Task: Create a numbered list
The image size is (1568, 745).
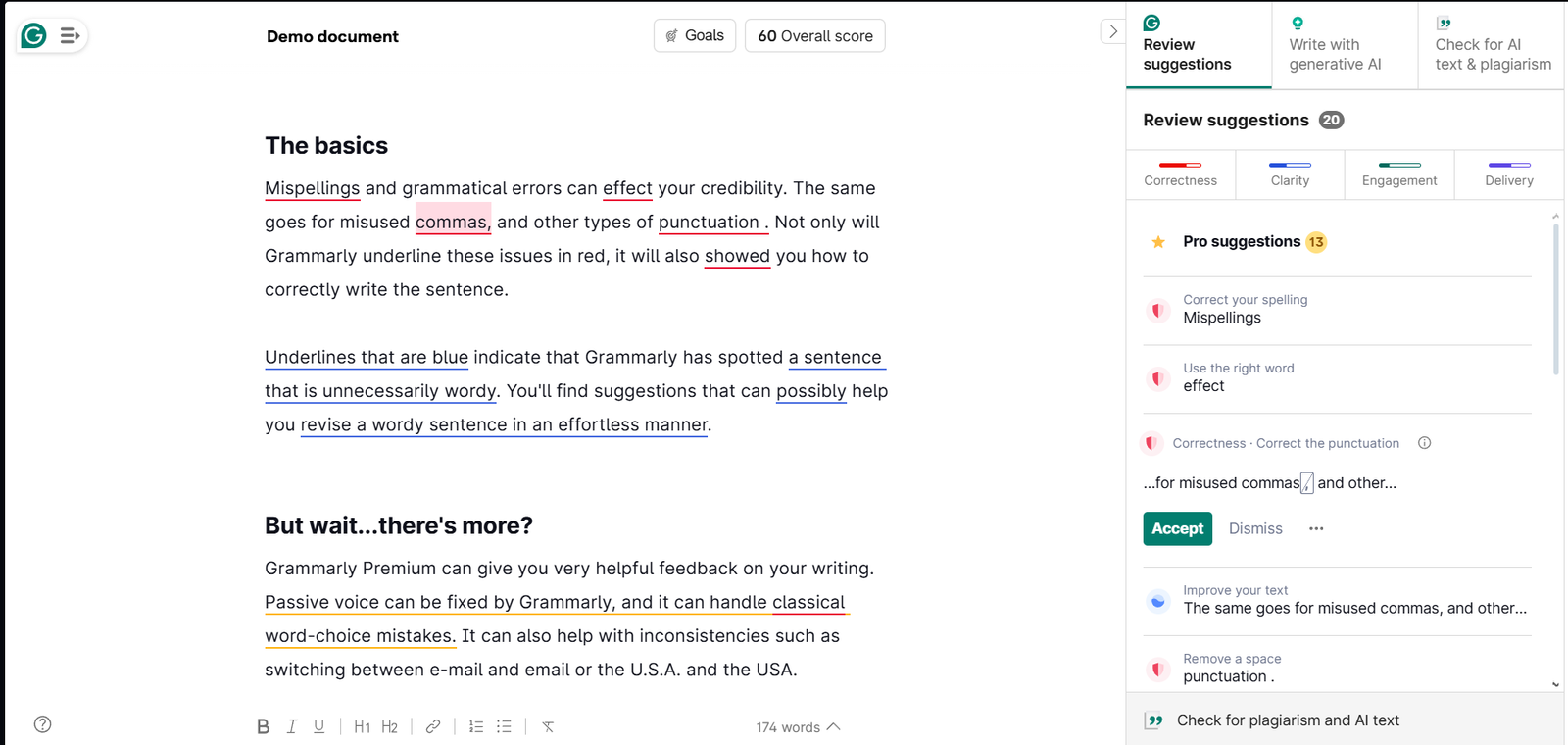Action: click(x=476, y=726)
